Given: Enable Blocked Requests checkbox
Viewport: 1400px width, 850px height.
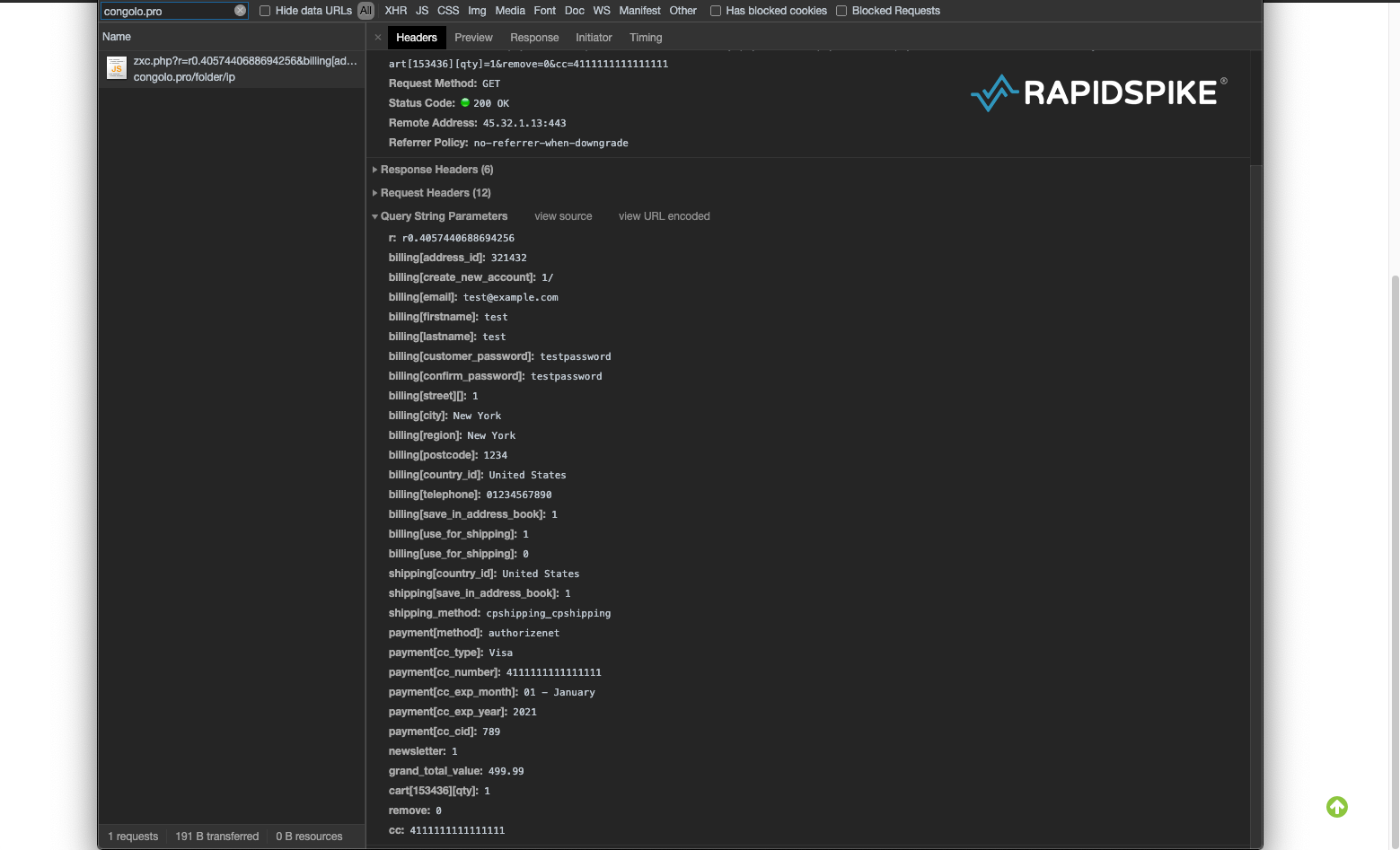Looking at the screenshot, I should click(841, 11).
